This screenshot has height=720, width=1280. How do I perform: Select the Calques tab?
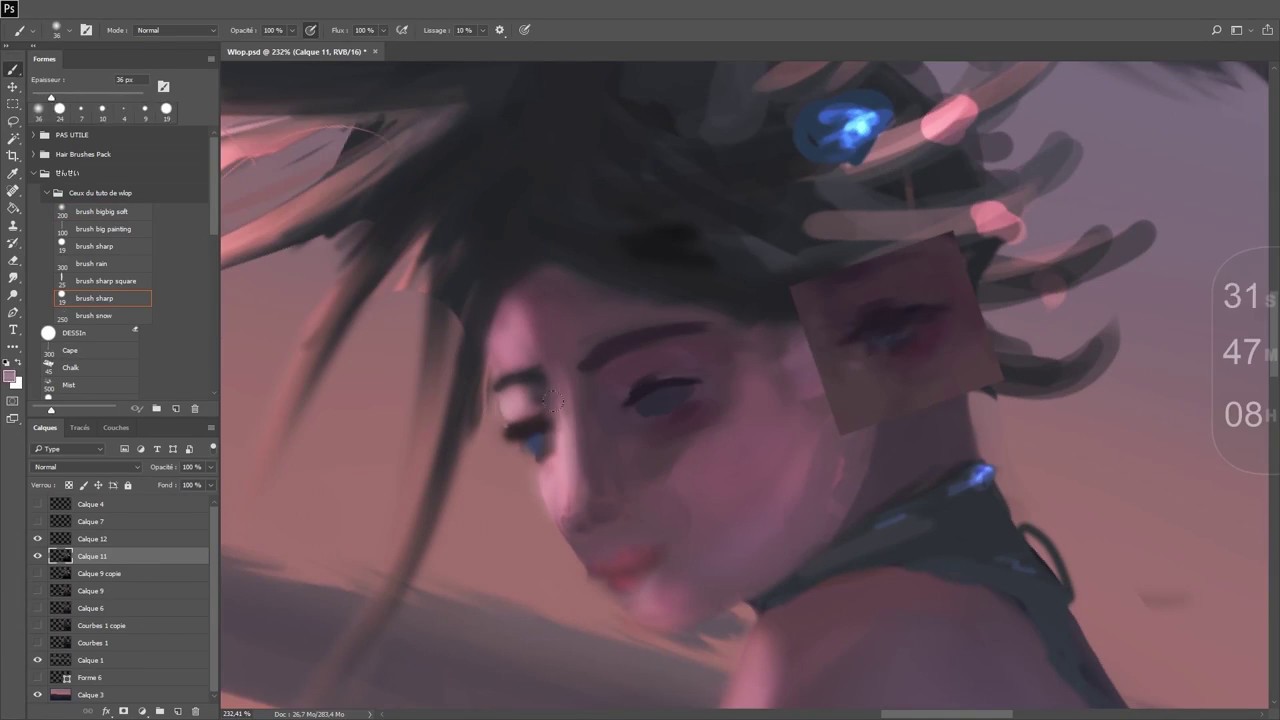tap(45, 428)
